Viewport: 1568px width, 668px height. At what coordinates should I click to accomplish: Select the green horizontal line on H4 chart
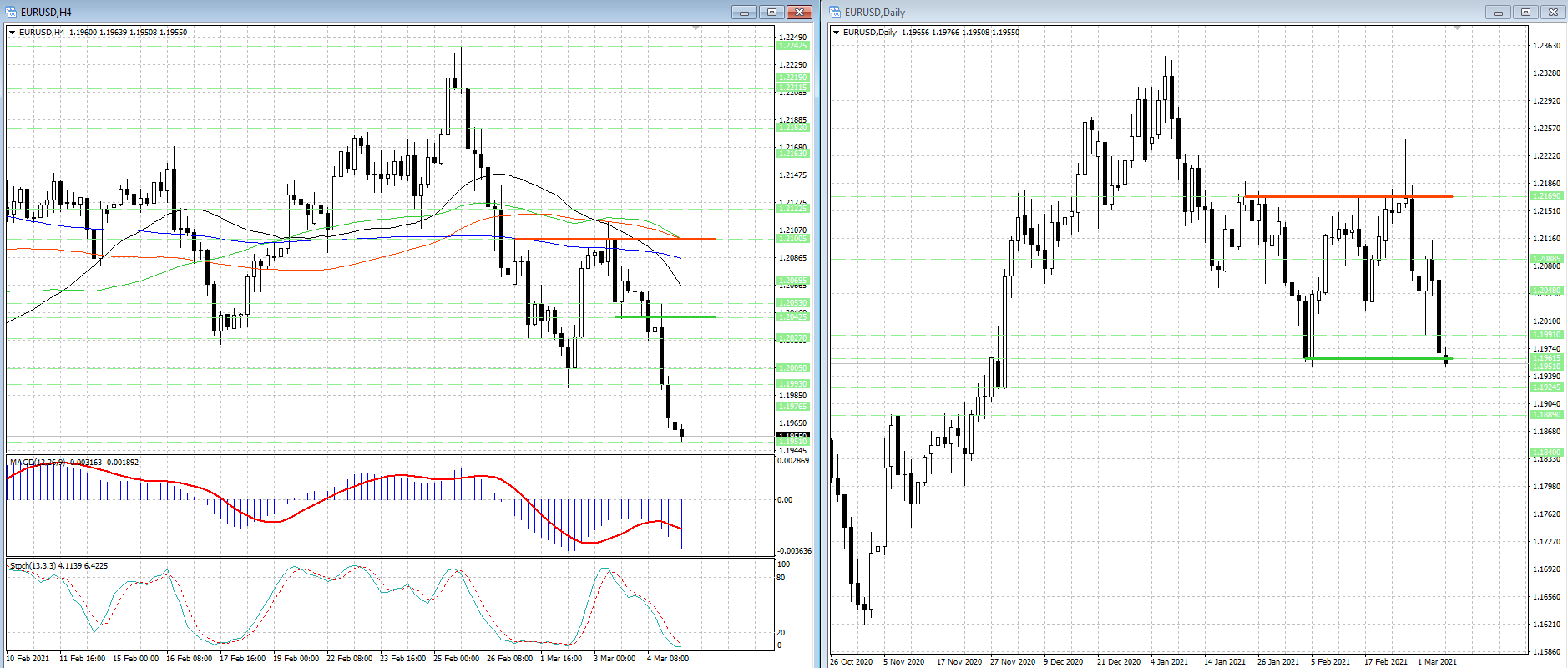point(665,317)
